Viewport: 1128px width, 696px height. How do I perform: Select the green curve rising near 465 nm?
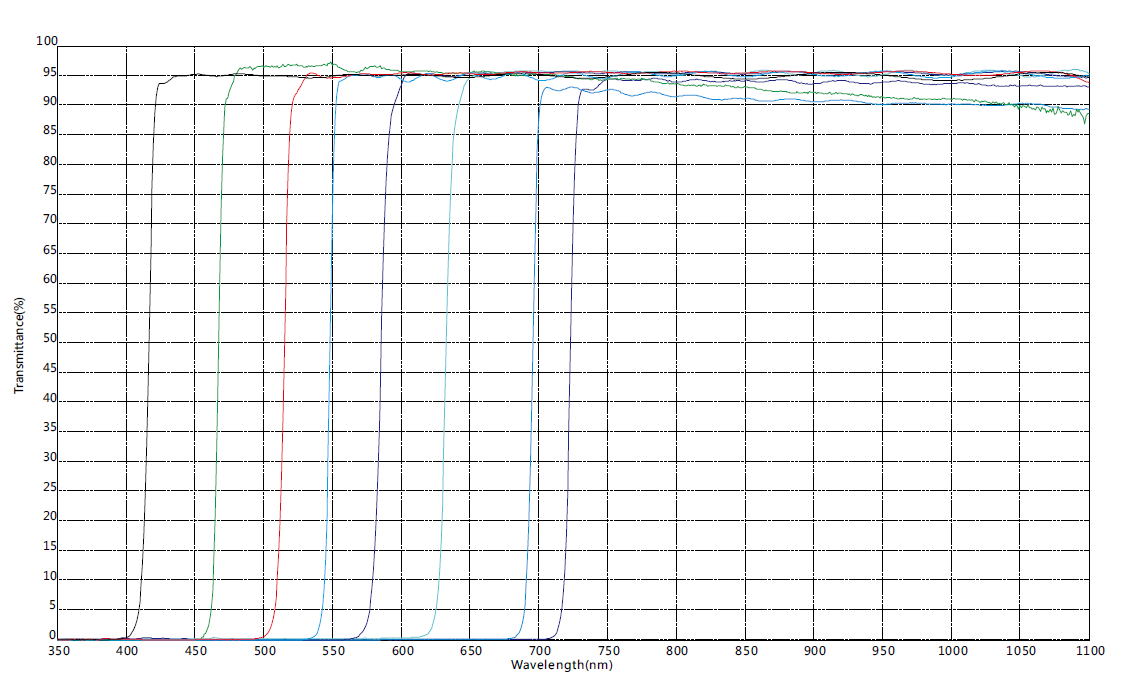[x=217, y=340]
